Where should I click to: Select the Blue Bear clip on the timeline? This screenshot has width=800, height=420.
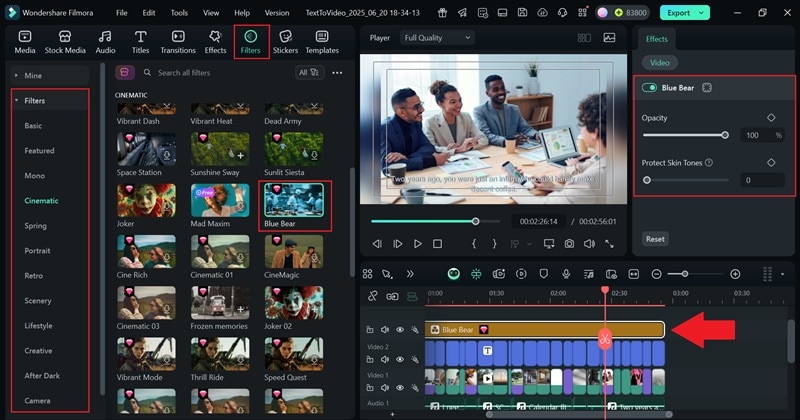(x=544, y=330)
